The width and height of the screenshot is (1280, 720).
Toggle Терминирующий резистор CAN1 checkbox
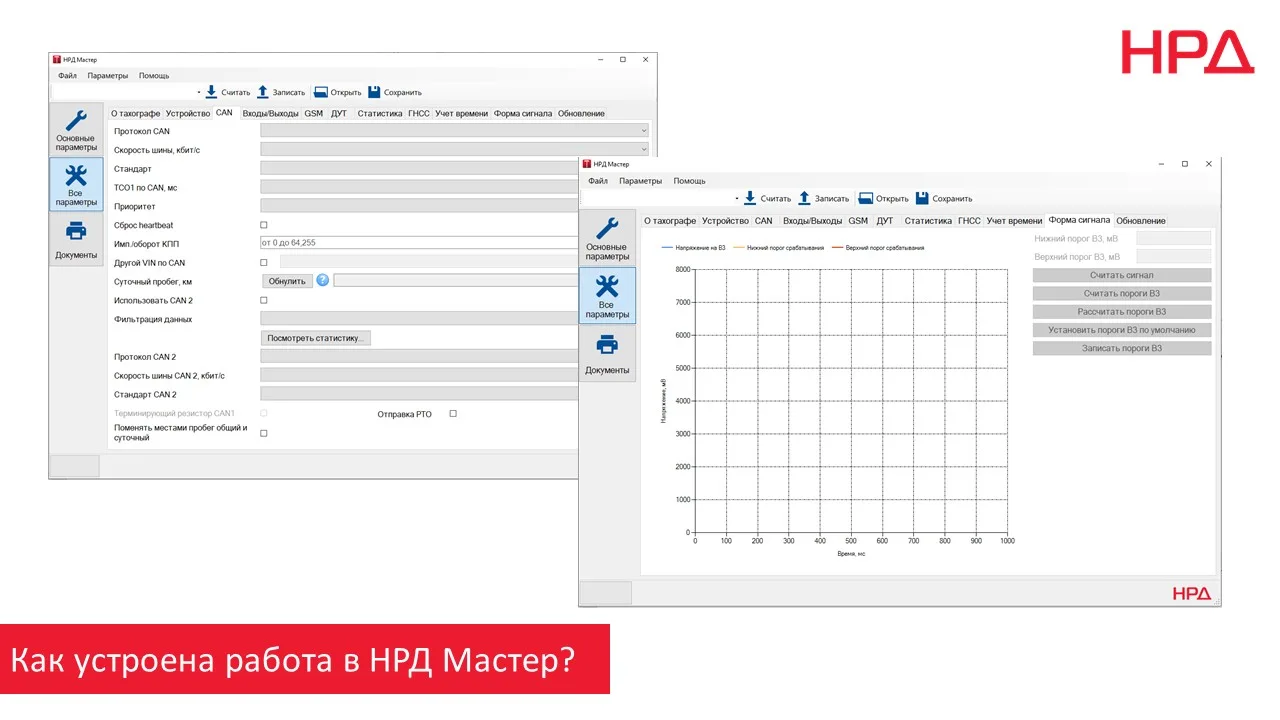[264, 412]
